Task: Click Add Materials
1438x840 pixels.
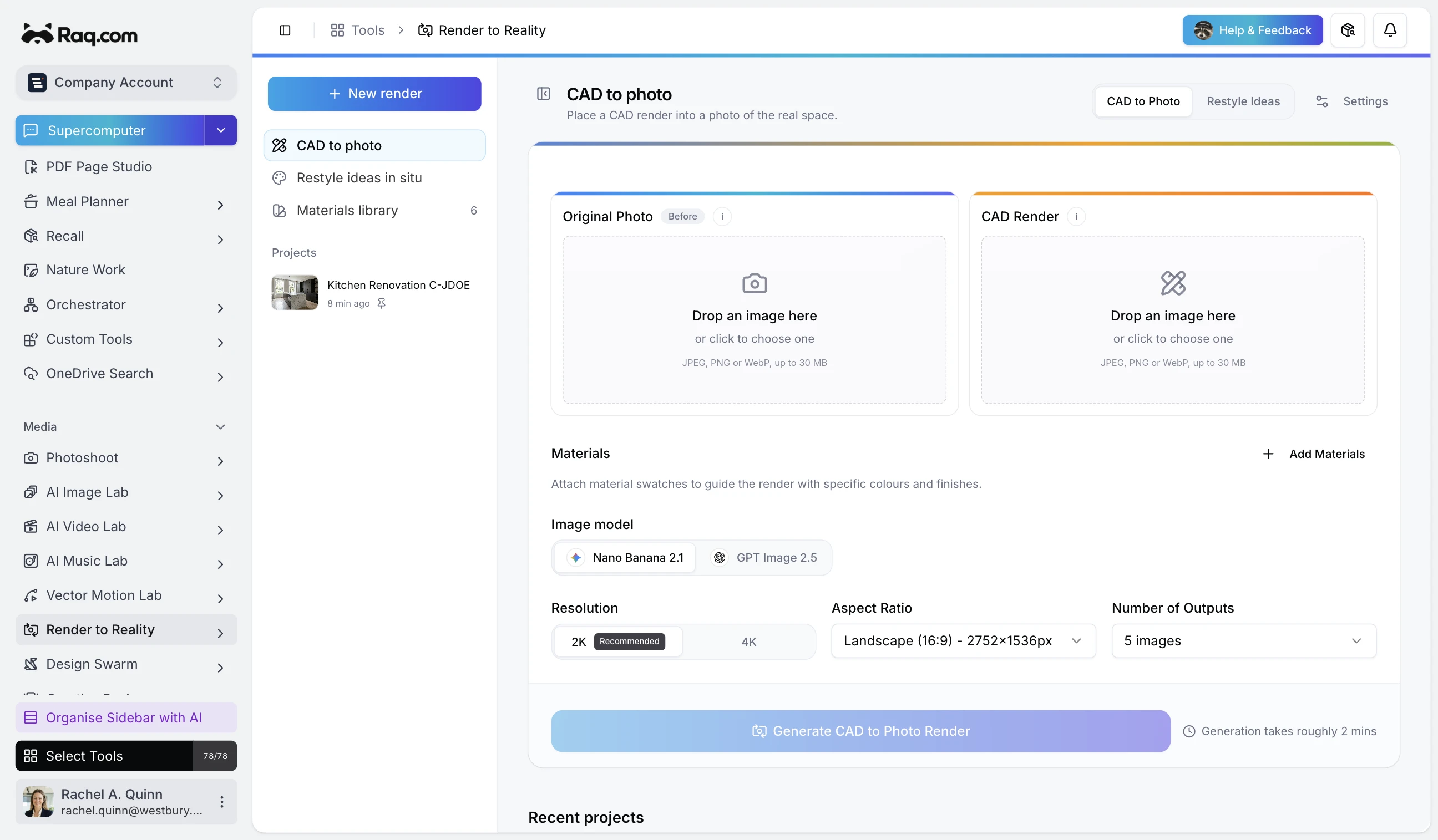Action: tap(1313, 454)
